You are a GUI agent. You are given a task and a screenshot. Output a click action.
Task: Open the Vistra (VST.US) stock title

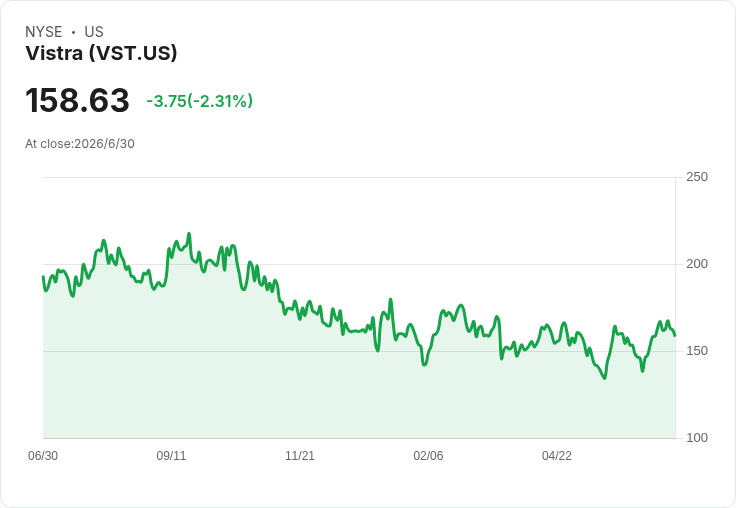point(101,53)
